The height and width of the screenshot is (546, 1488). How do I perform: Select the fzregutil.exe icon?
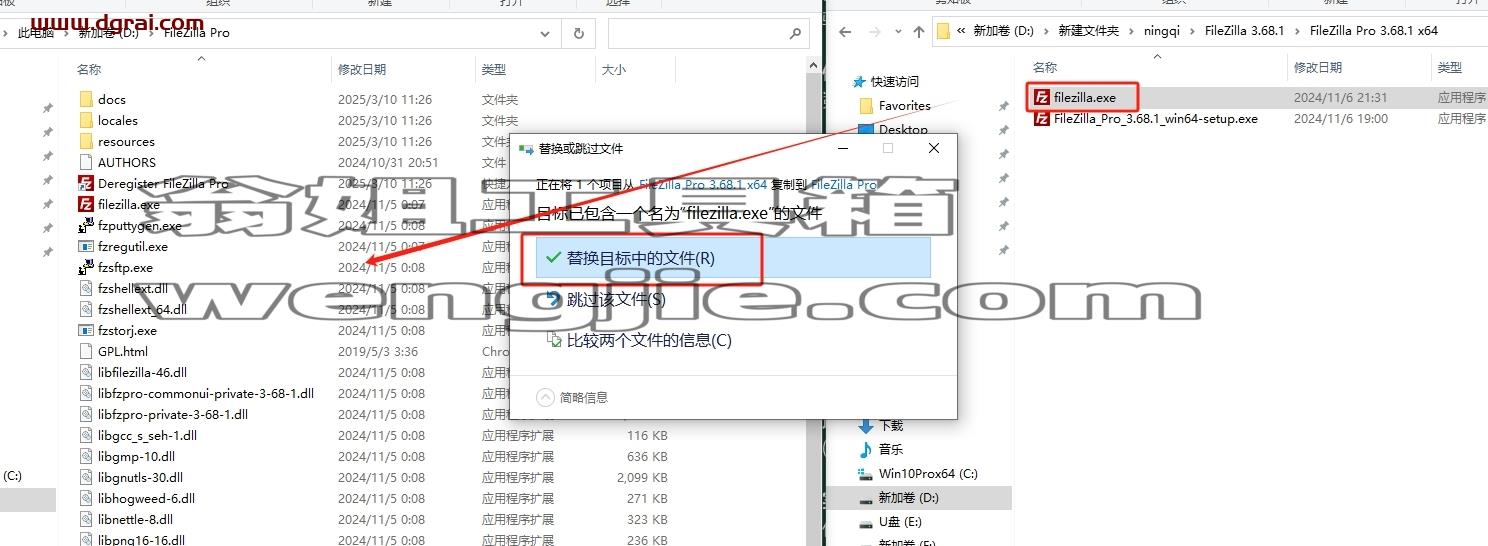86,246
